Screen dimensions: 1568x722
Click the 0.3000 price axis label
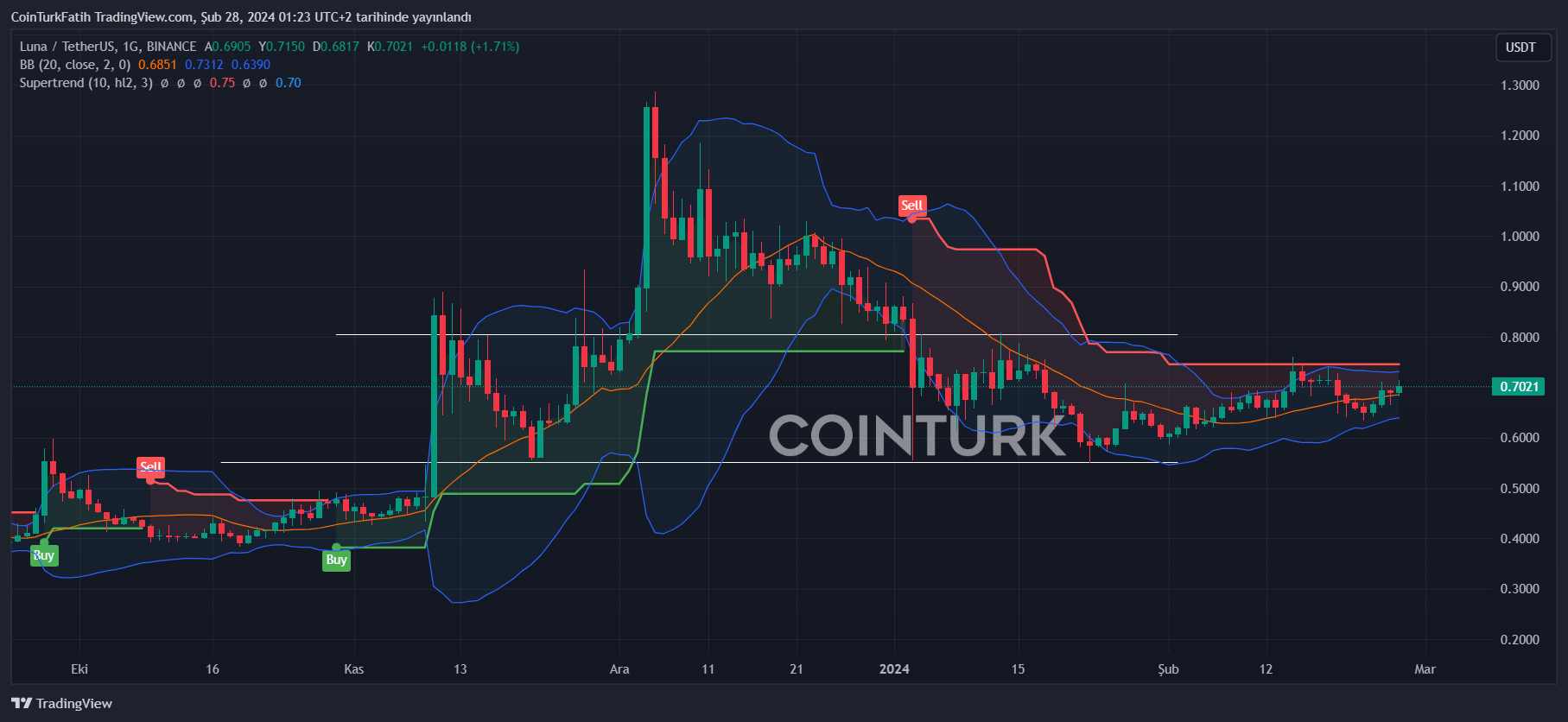coord(1520,589)
